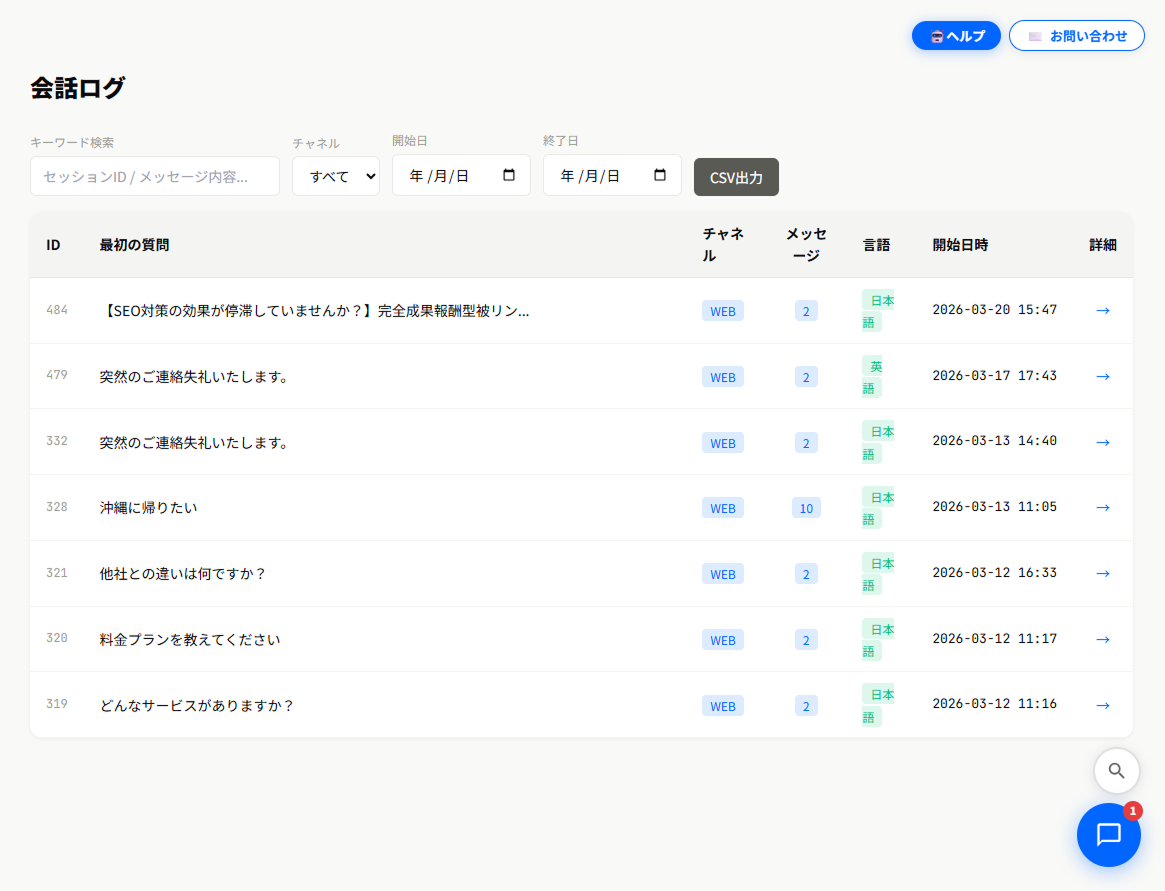This screenshot has width=1165, height=891.
Task: Click the megaphone icon inside the ヘルプ button
Action: pyautogui.click(x=936, y=35)
